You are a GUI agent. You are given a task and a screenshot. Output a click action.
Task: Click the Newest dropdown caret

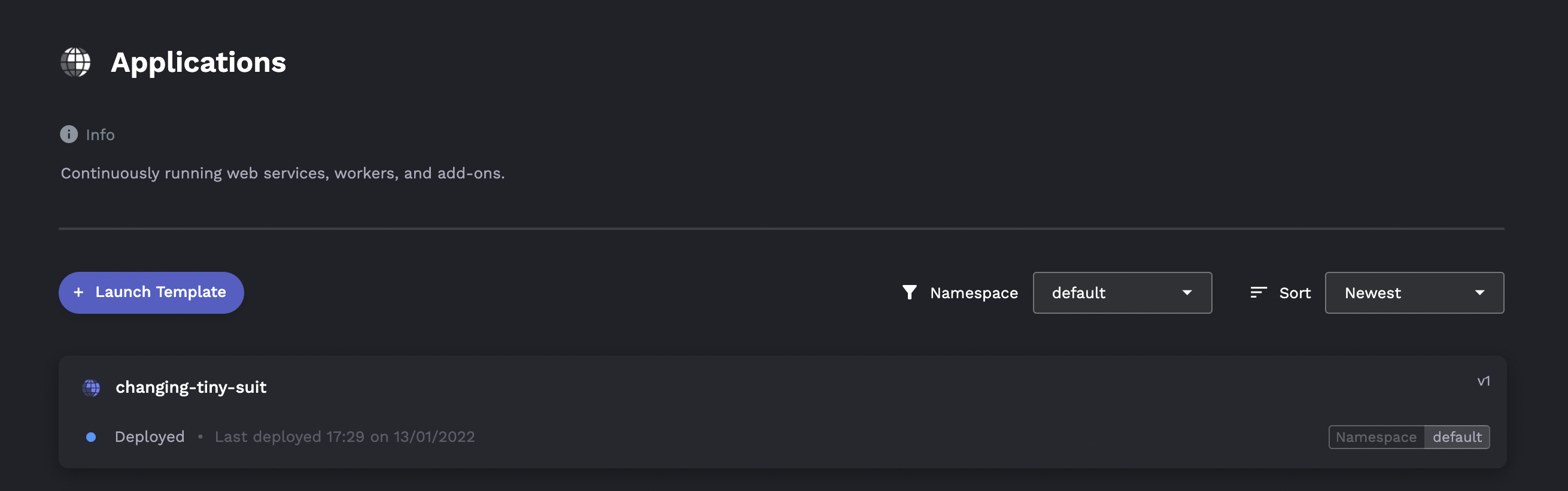point(1479,292)
